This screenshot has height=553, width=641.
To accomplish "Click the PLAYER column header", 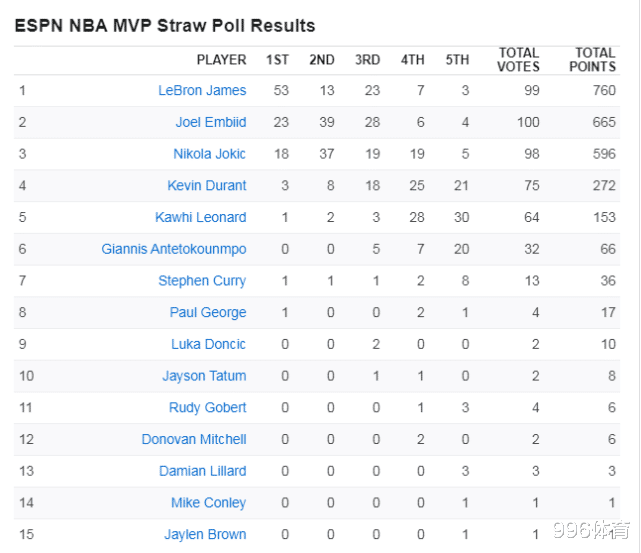I will pos(221,60).
